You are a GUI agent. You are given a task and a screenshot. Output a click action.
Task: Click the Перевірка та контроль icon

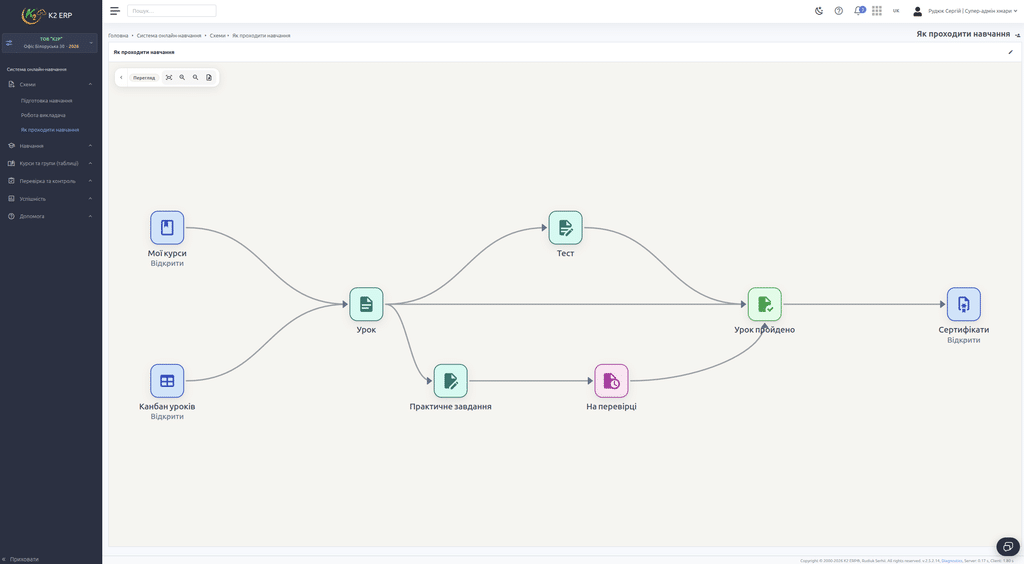(x=11, y=181)
